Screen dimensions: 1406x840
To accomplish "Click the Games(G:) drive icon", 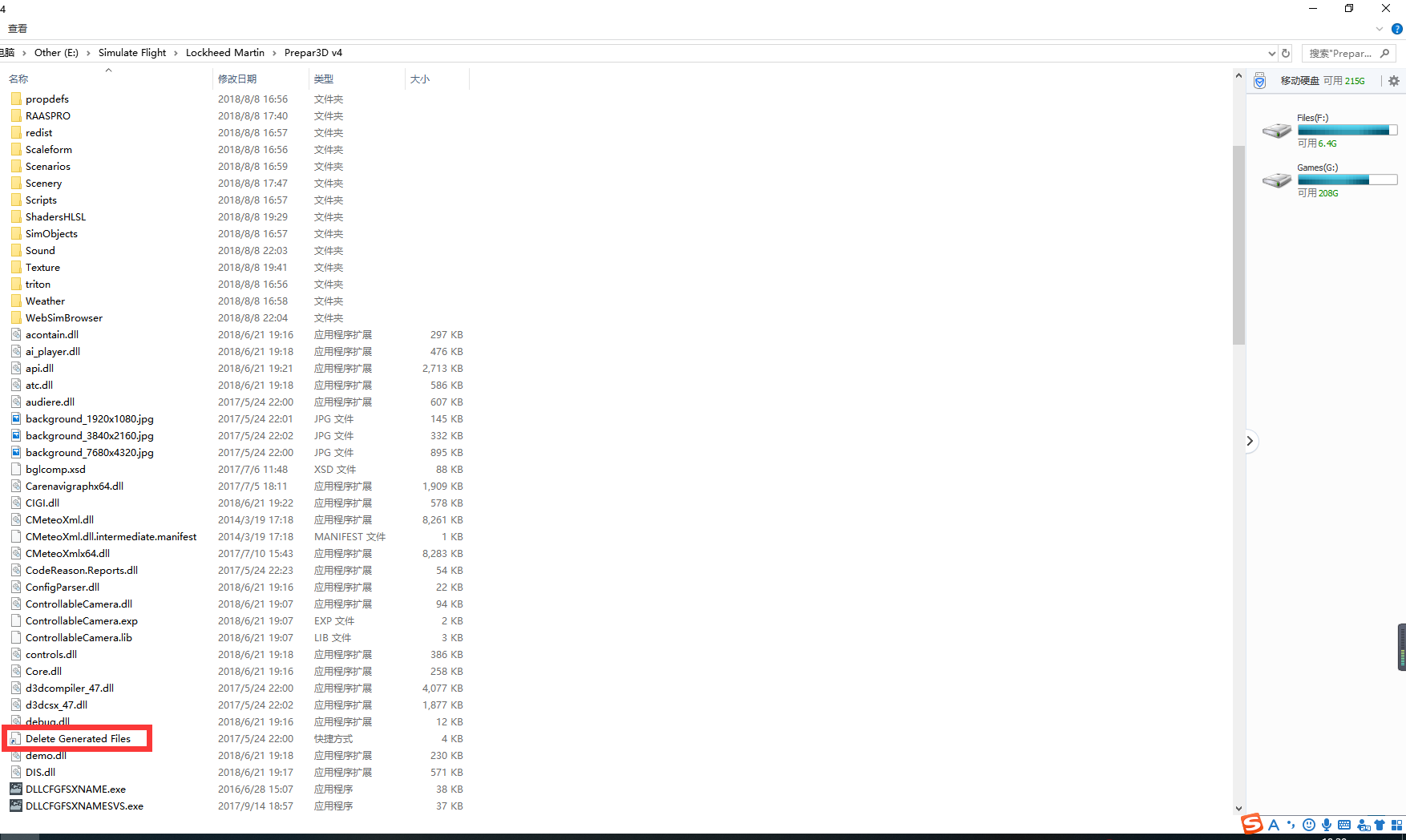I will (1276, 180).
